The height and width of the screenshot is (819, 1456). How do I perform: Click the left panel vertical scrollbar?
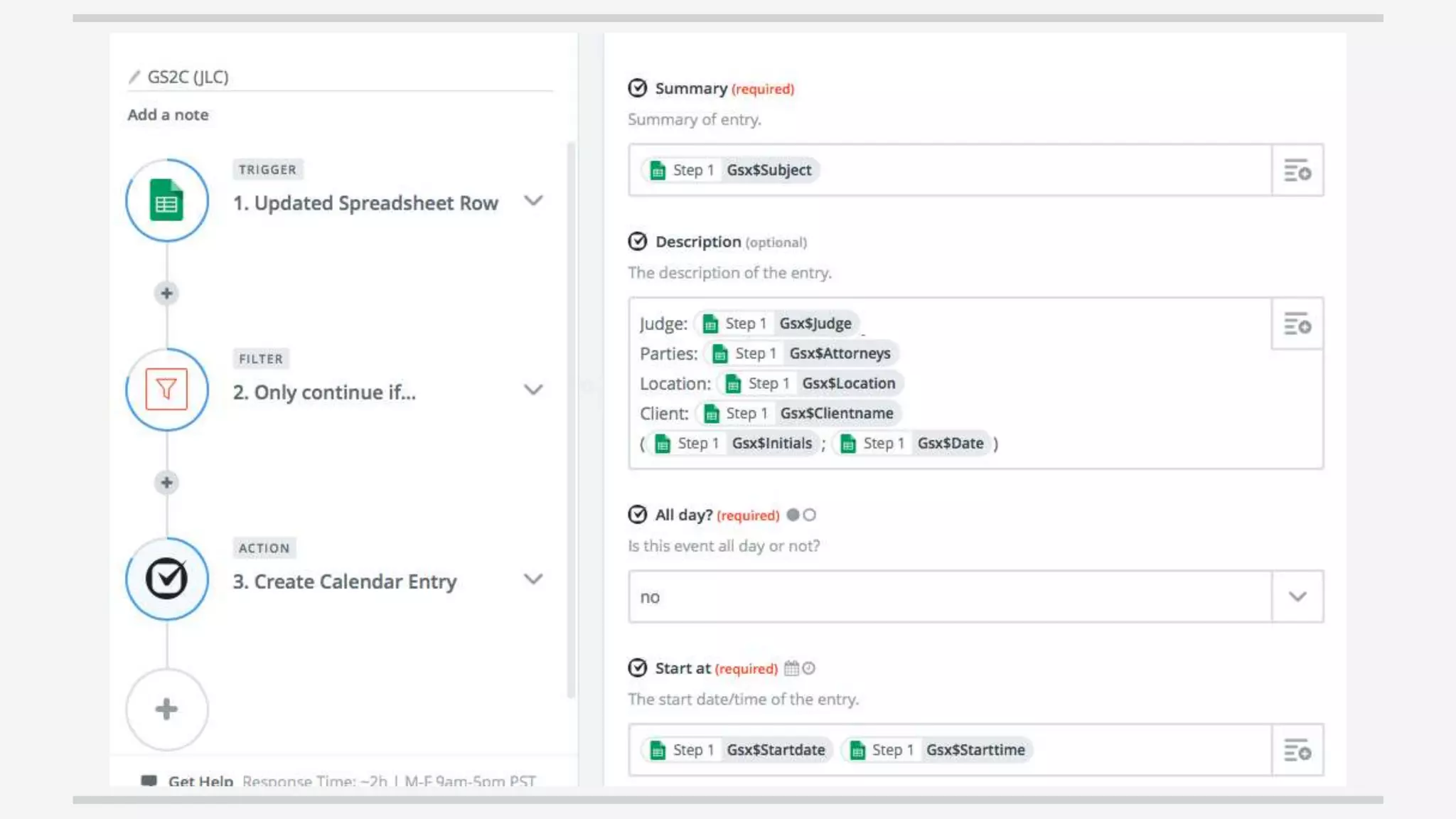tap(570, 419)
